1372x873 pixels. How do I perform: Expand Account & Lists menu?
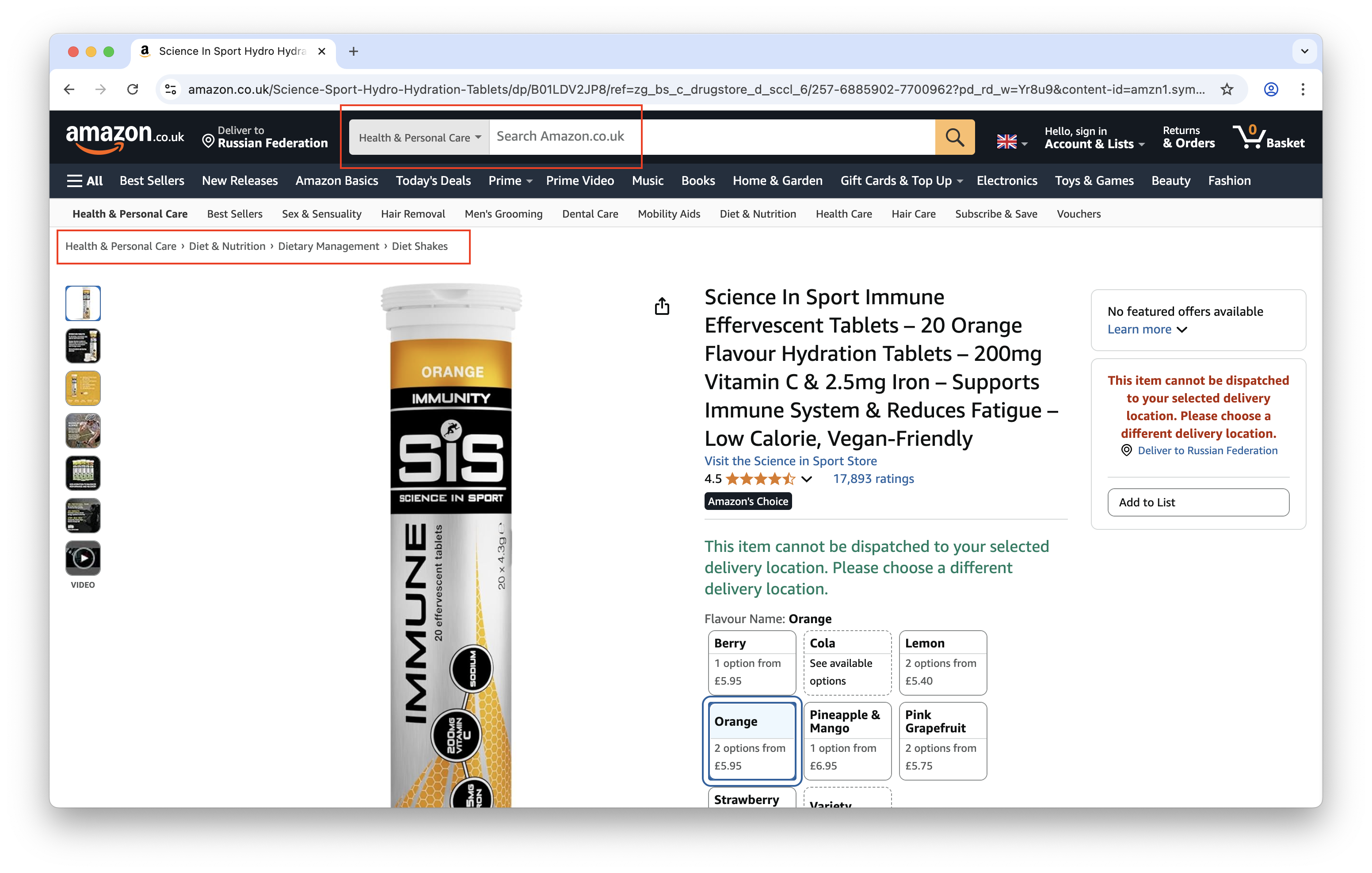[1094, 138]
